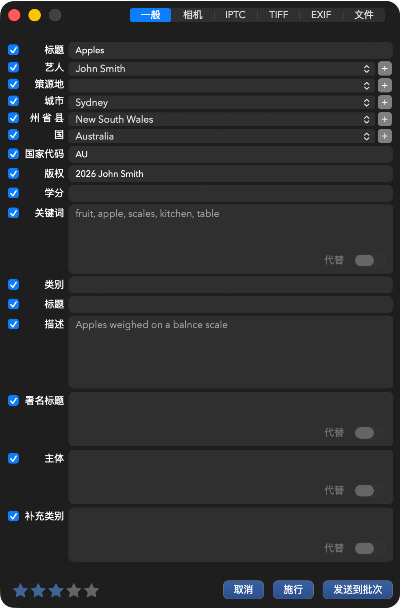Click the plus icon next to New South Wales

384,119
